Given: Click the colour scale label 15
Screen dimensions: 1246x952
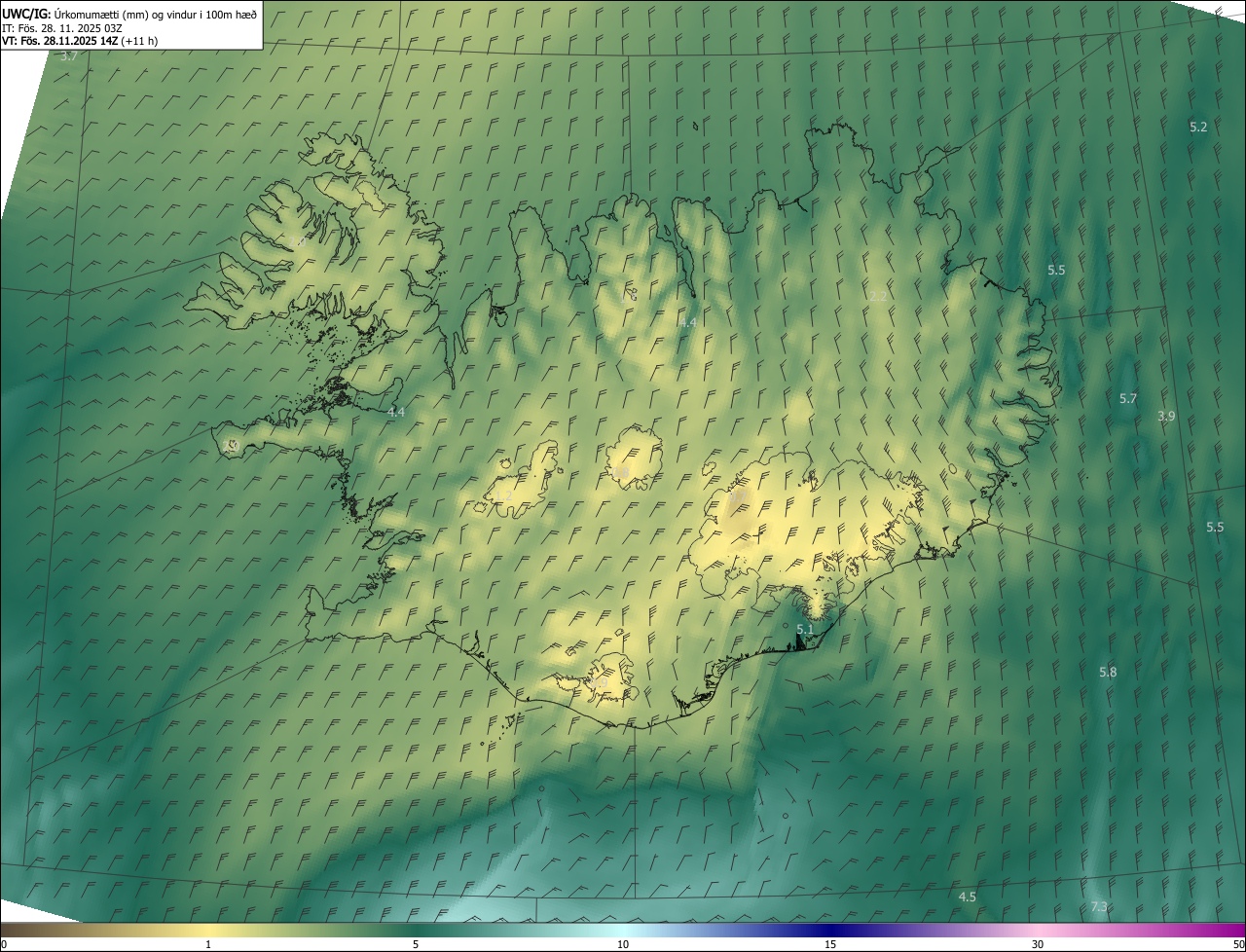Looking at the screenshot, I should tap(830, 944).
